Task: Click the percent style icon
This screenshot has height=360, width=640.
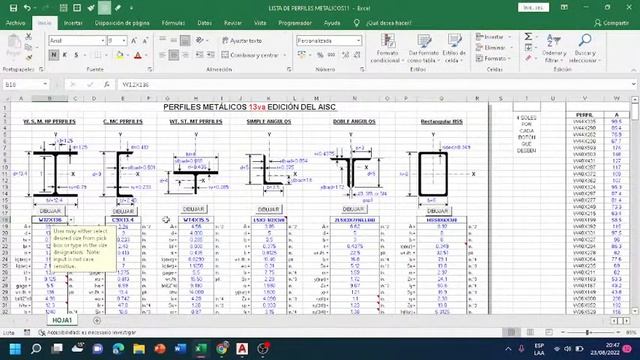Action: pos(320,55)
